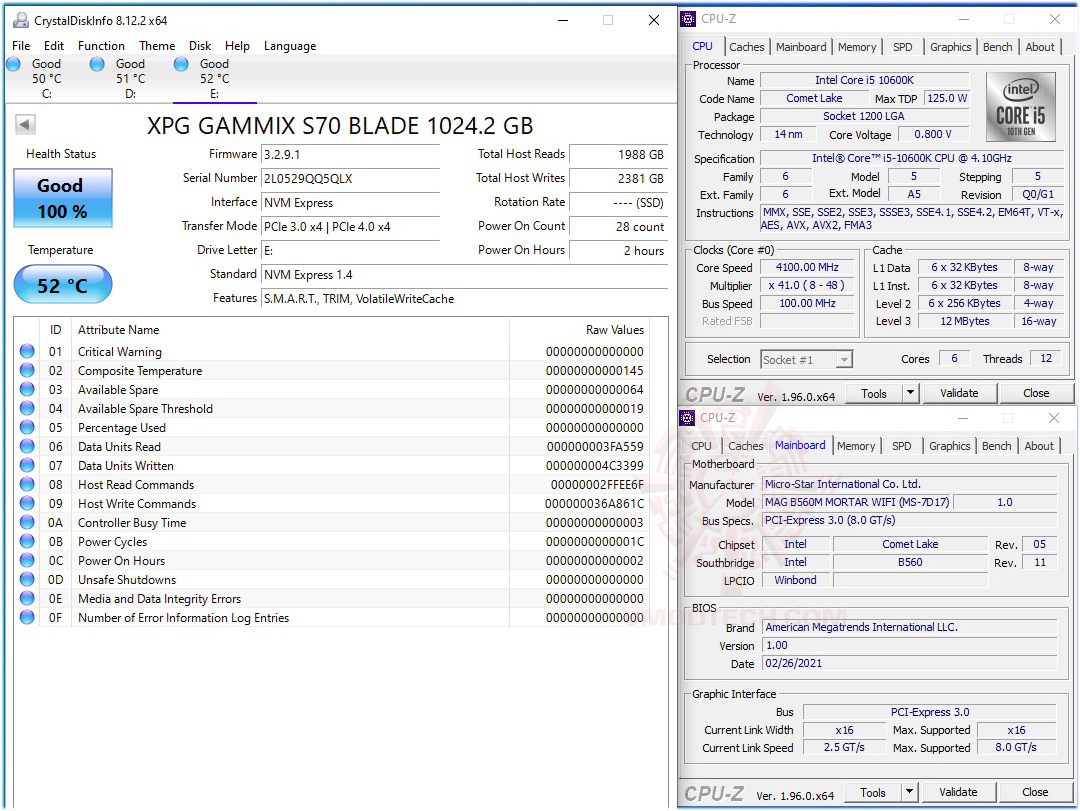
Task: Select the drive E: status icon
Action: point(181,63)
